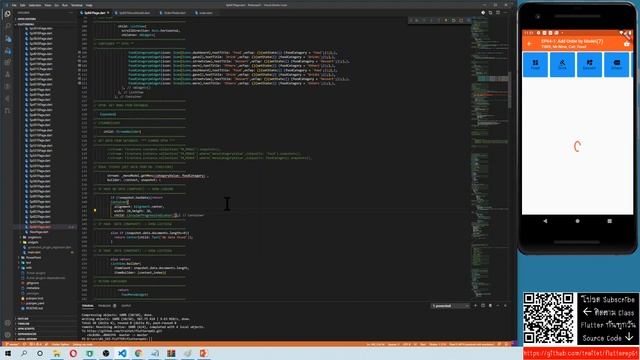Click the Visual Studio Code taskbar icon
Viewport: 640px width, 360px height.
pos(122,353)
